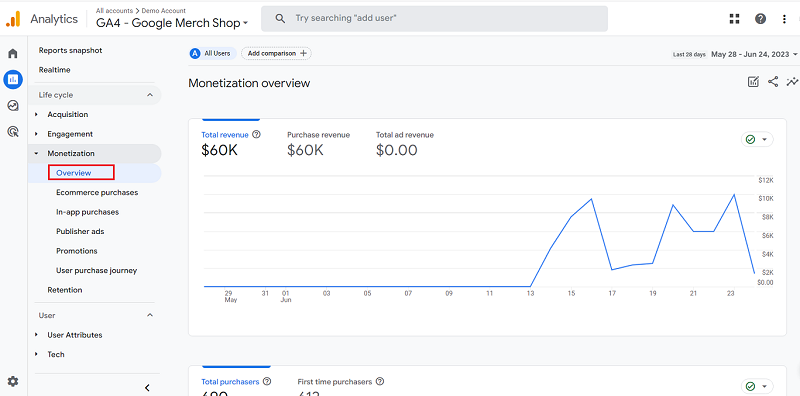800x396 pixels.
Task: Open Reports snapshot
Action: 70,51
